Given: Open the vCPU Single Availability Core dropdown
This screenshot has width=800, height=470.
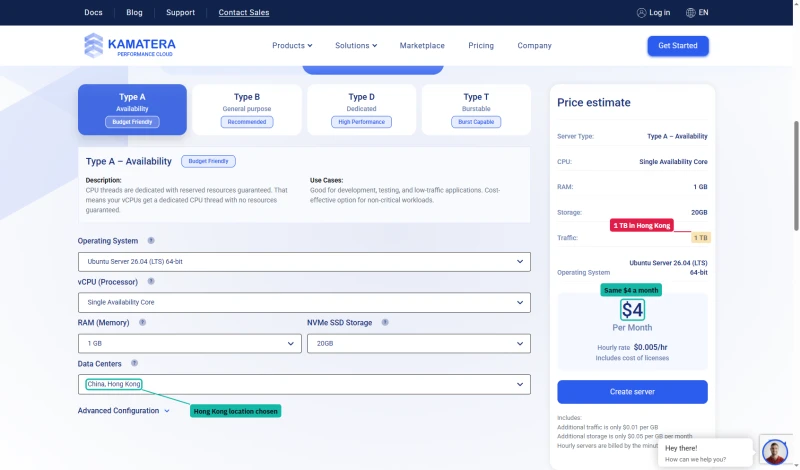Looking at the screenshot, I should 304,303.
